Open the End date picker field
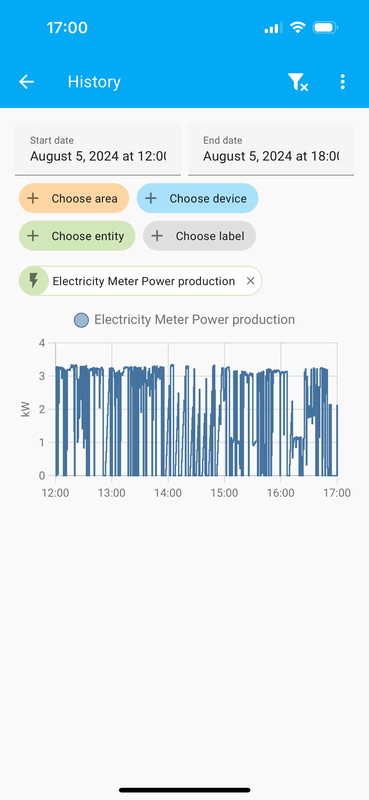The image size is (369, 800). click(271, 149)
